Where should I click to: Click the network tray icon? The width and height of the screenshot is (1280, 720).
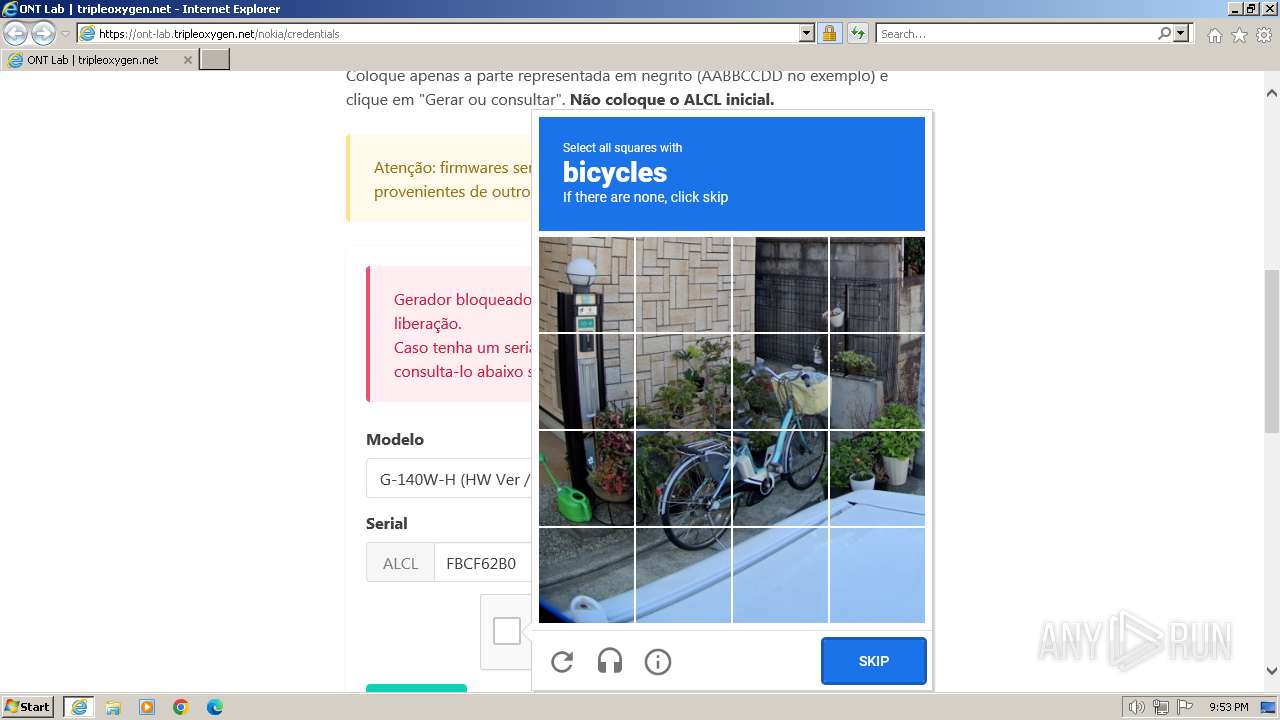click(1161, 707)
